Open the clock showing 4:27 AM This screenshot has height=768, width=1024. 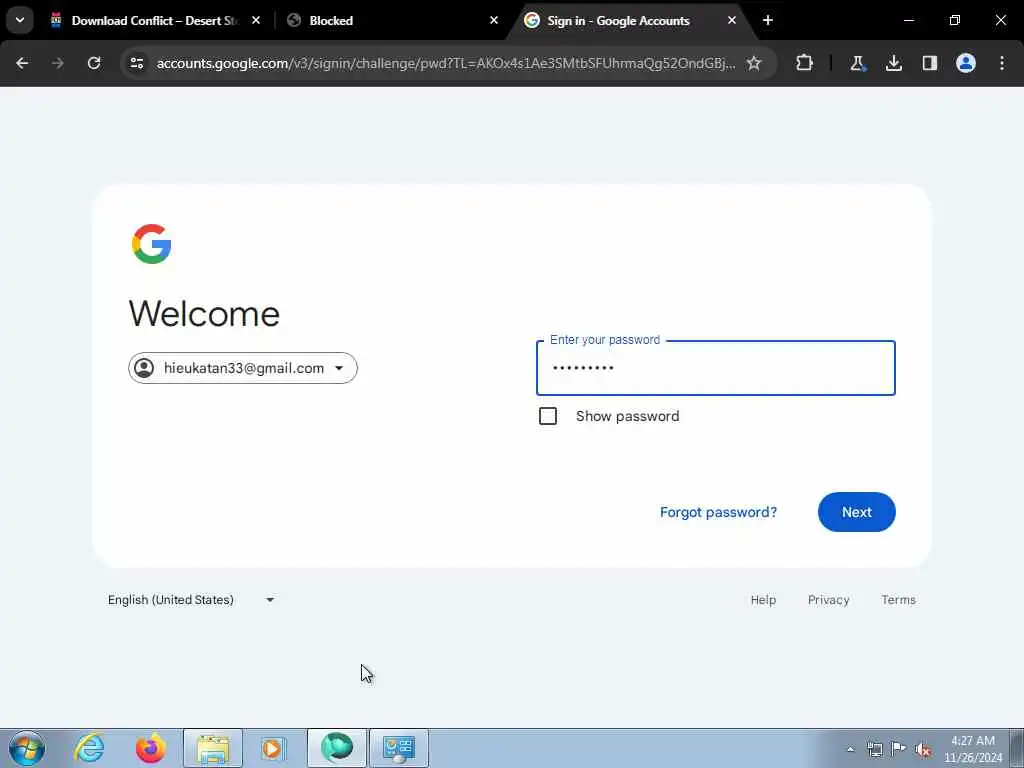pos(973,749)
